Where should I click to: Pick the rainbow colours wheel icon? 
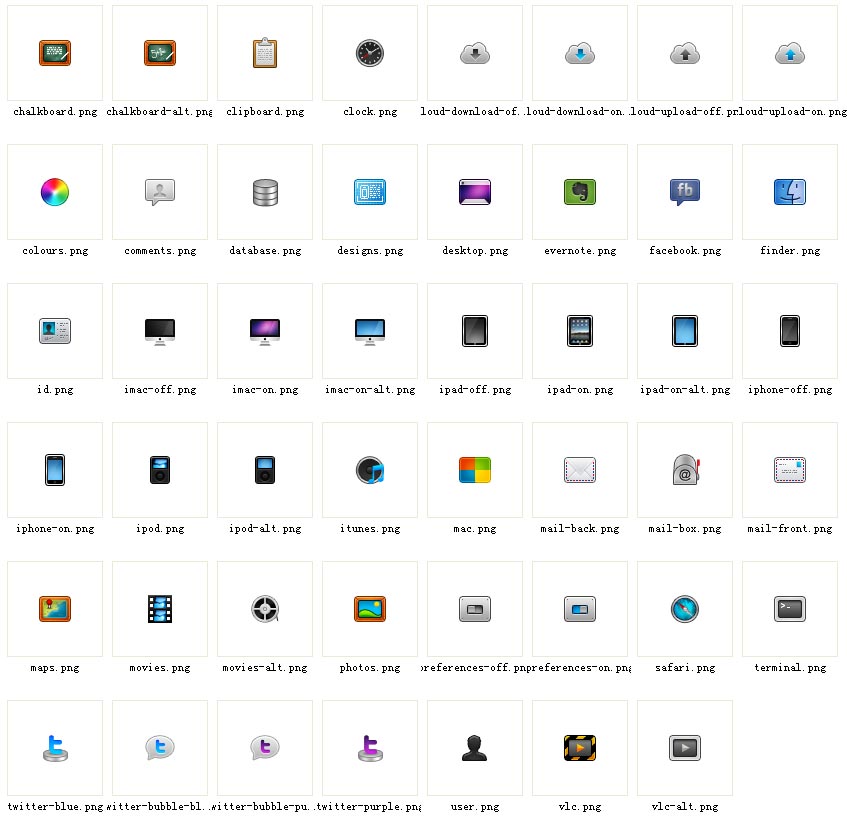pyautogui.click(x=55, y=192)
